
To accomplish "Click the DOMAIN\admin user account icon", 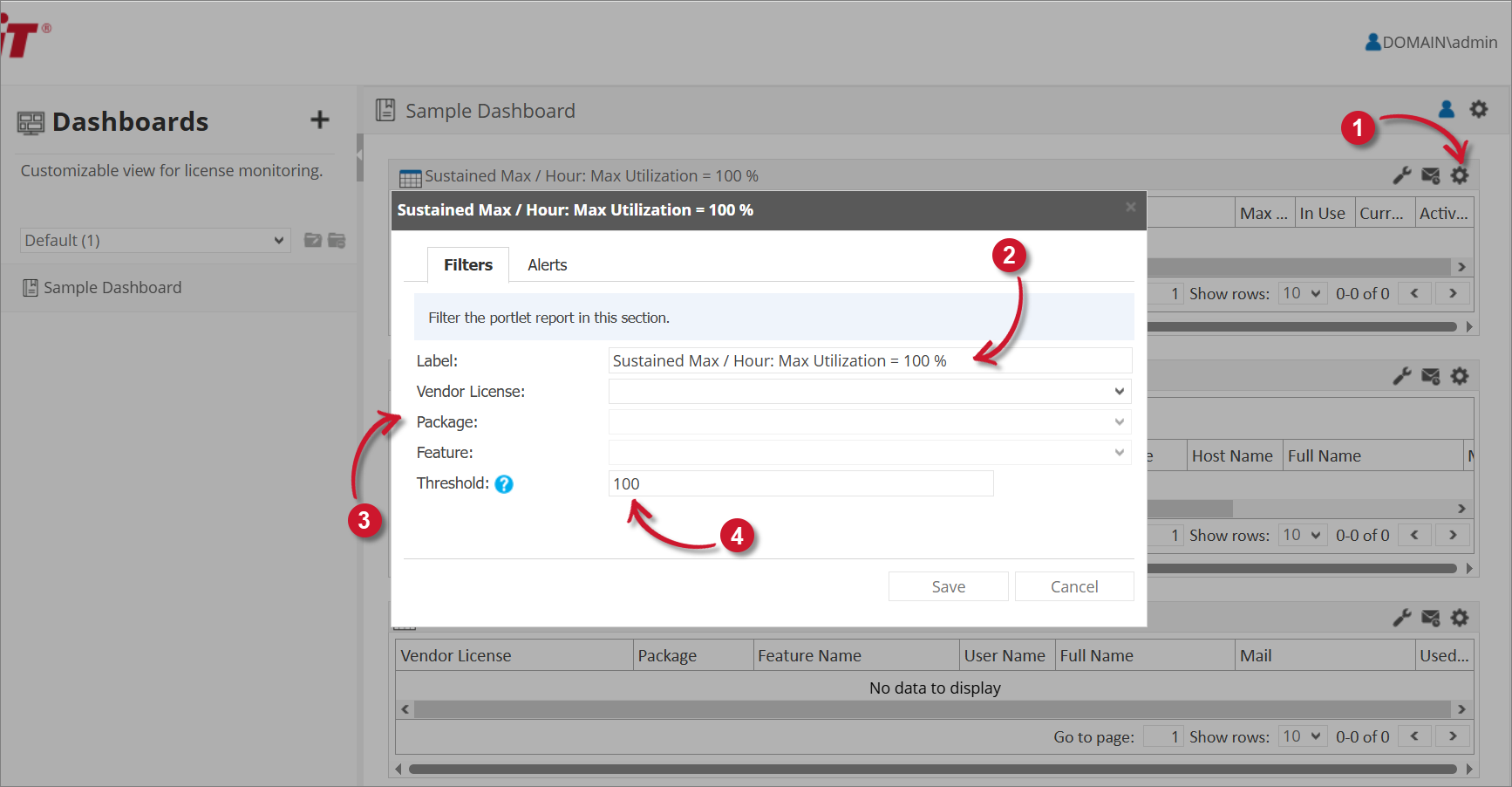I will tap(1372, 42).
